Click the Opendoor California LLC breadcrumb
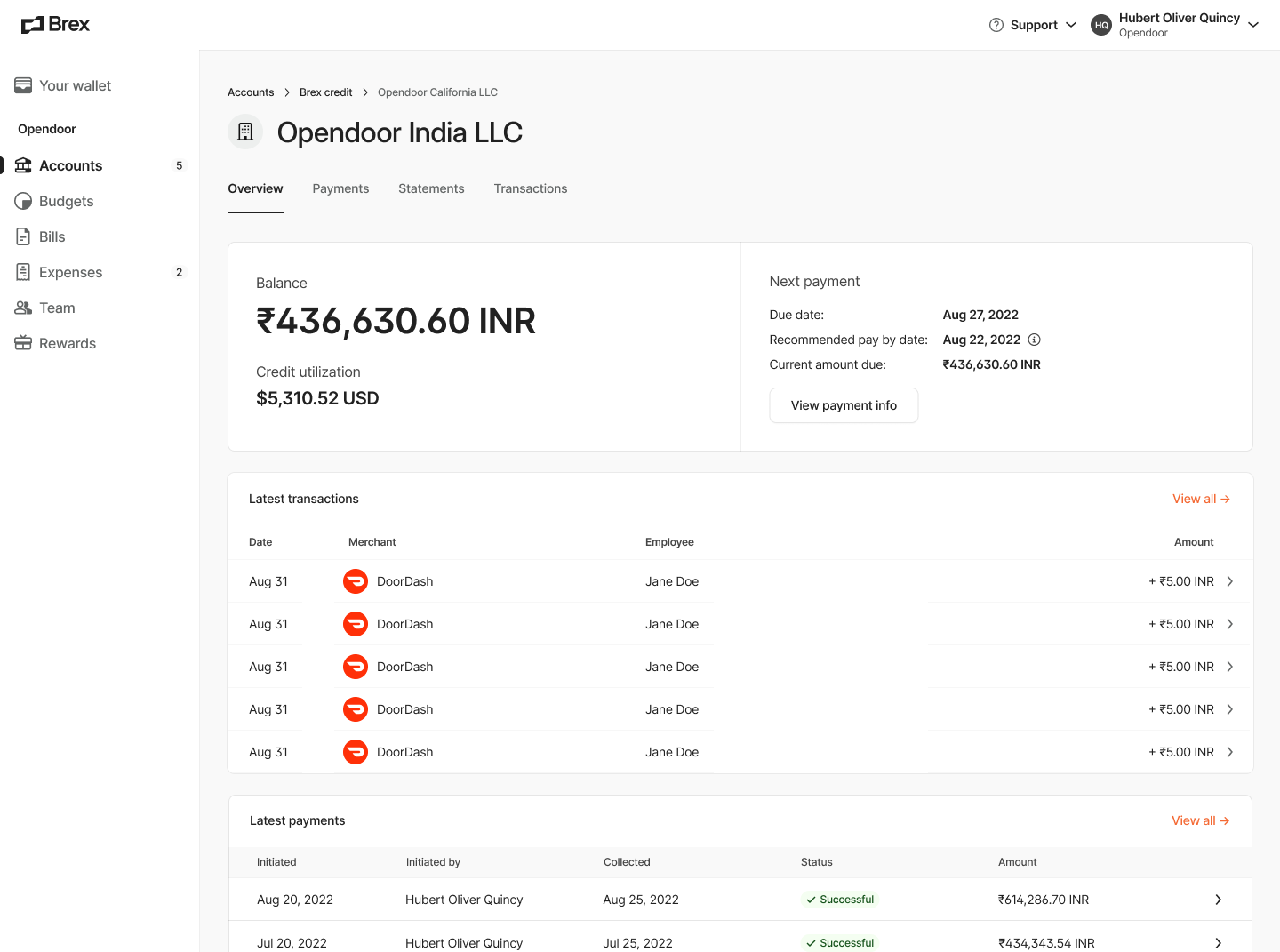 point(437,92)
